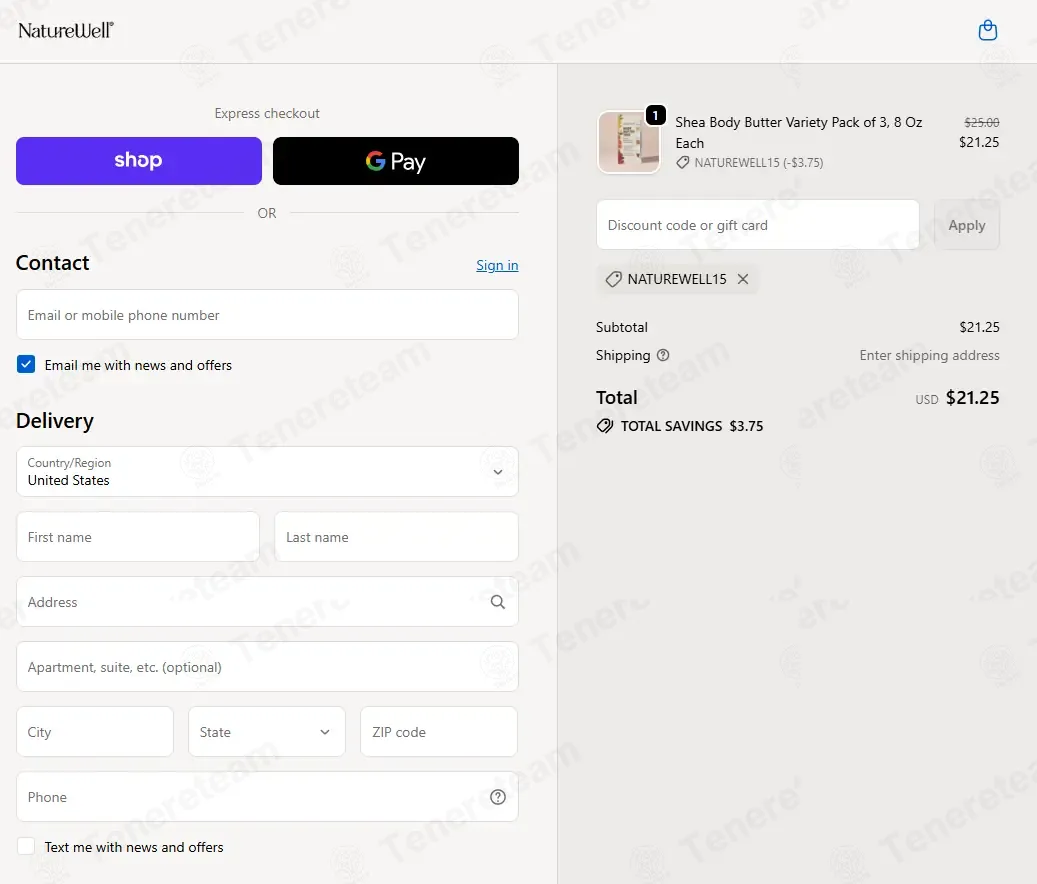Image resolution: width=1037 pixels, height=884 pixels.
Task: Click the Apply discount button
Action: (x=966, y=225)
